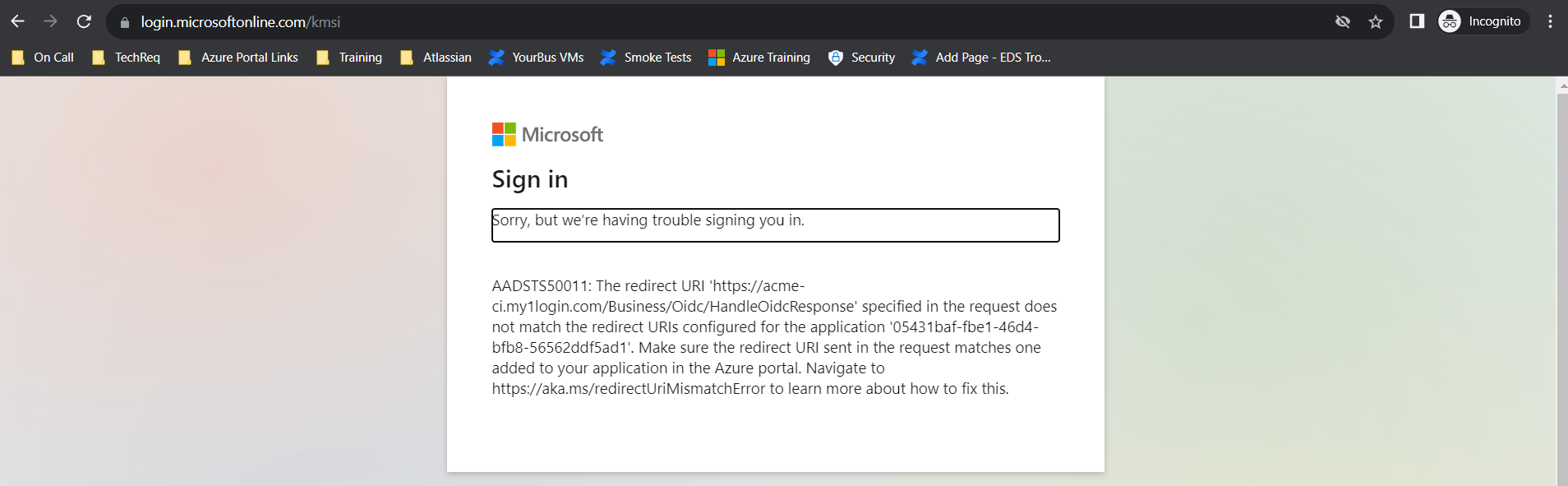Open the Atlassian bookmark folder
The width and height of the screenshot is (1568, 486).
click(x=436, y=58)
